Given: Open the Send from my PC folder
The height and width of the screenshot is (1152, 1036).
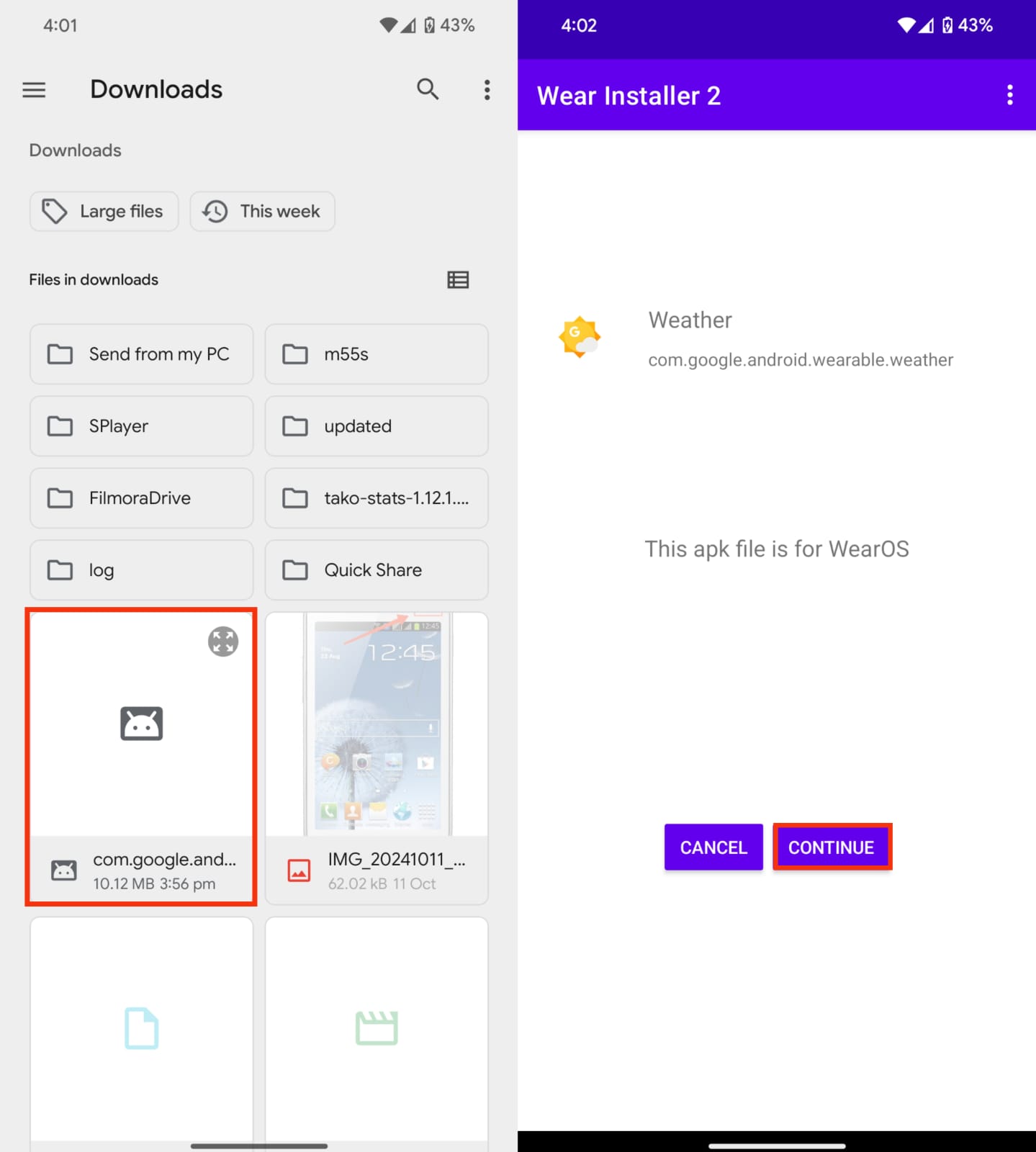Looking at the screenshot, I should 142,354.
